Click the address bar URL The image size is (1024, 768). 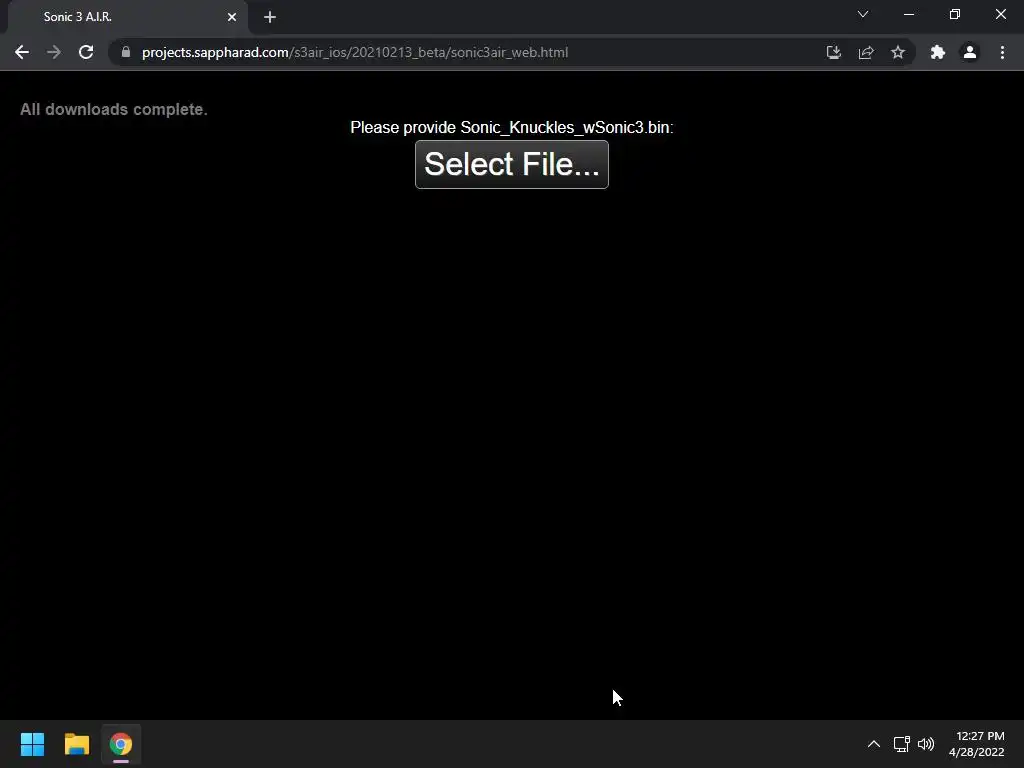355,52
